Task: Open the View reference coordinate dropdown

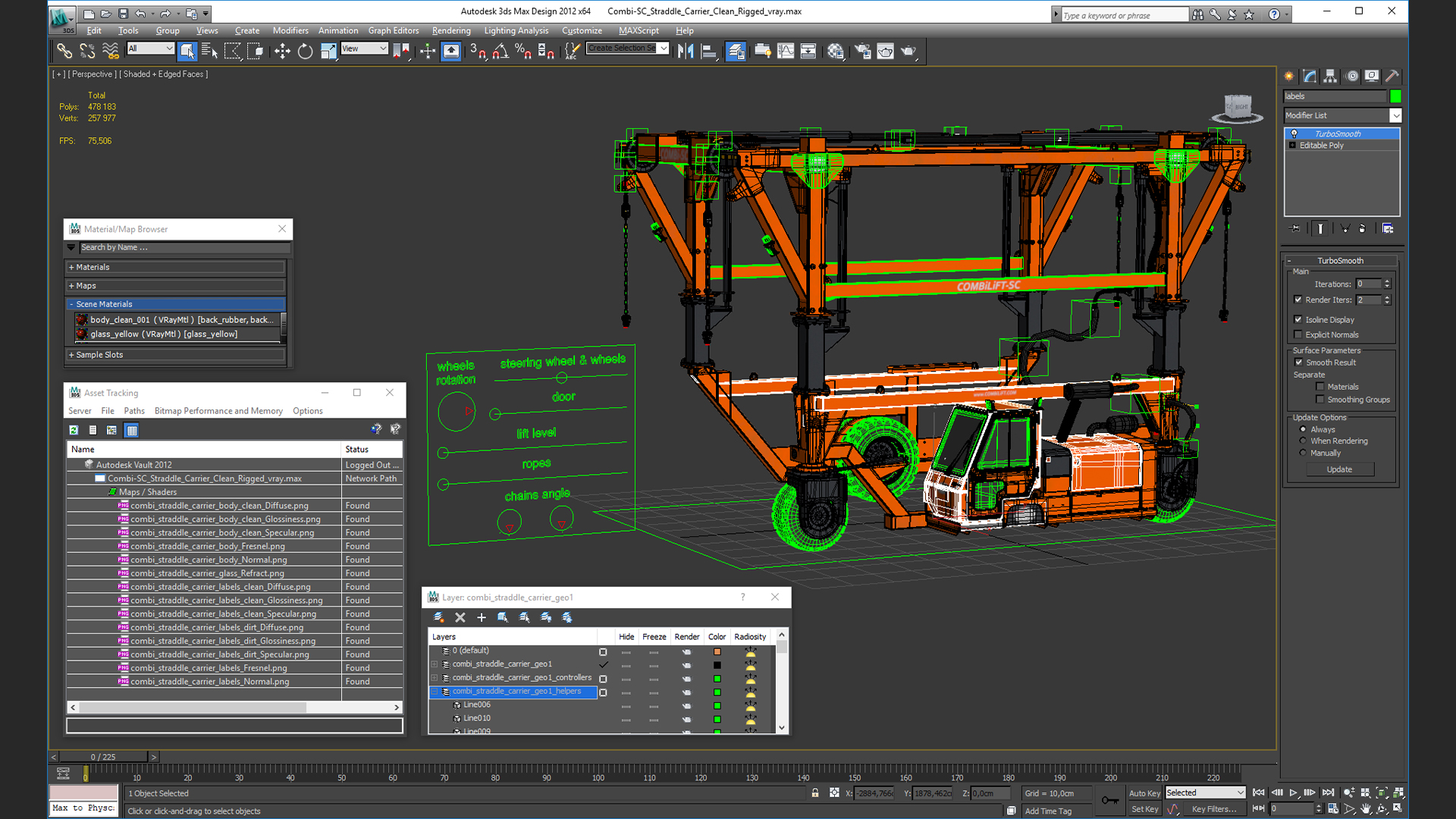Action: pos(364,49)
